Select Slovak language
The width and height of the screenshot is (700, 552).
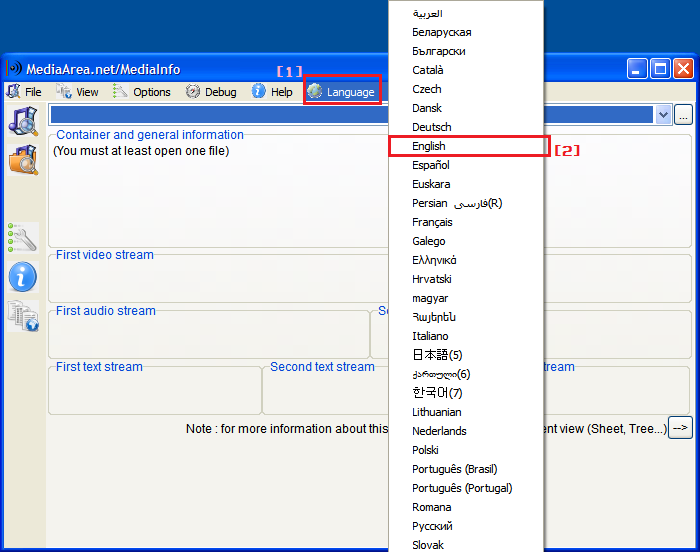point(466,544)
